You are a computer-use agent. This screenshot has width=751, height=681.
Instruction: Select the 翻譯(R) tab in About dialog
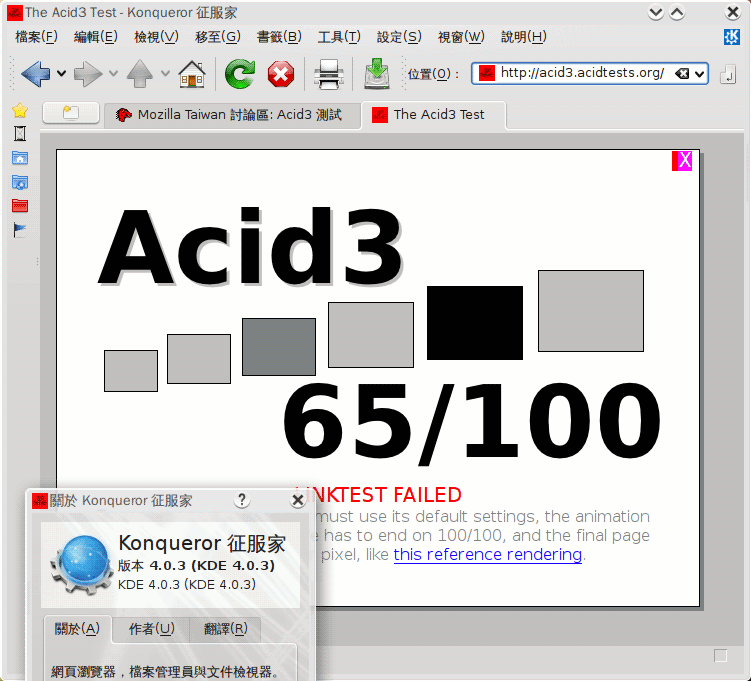[224, 629]
